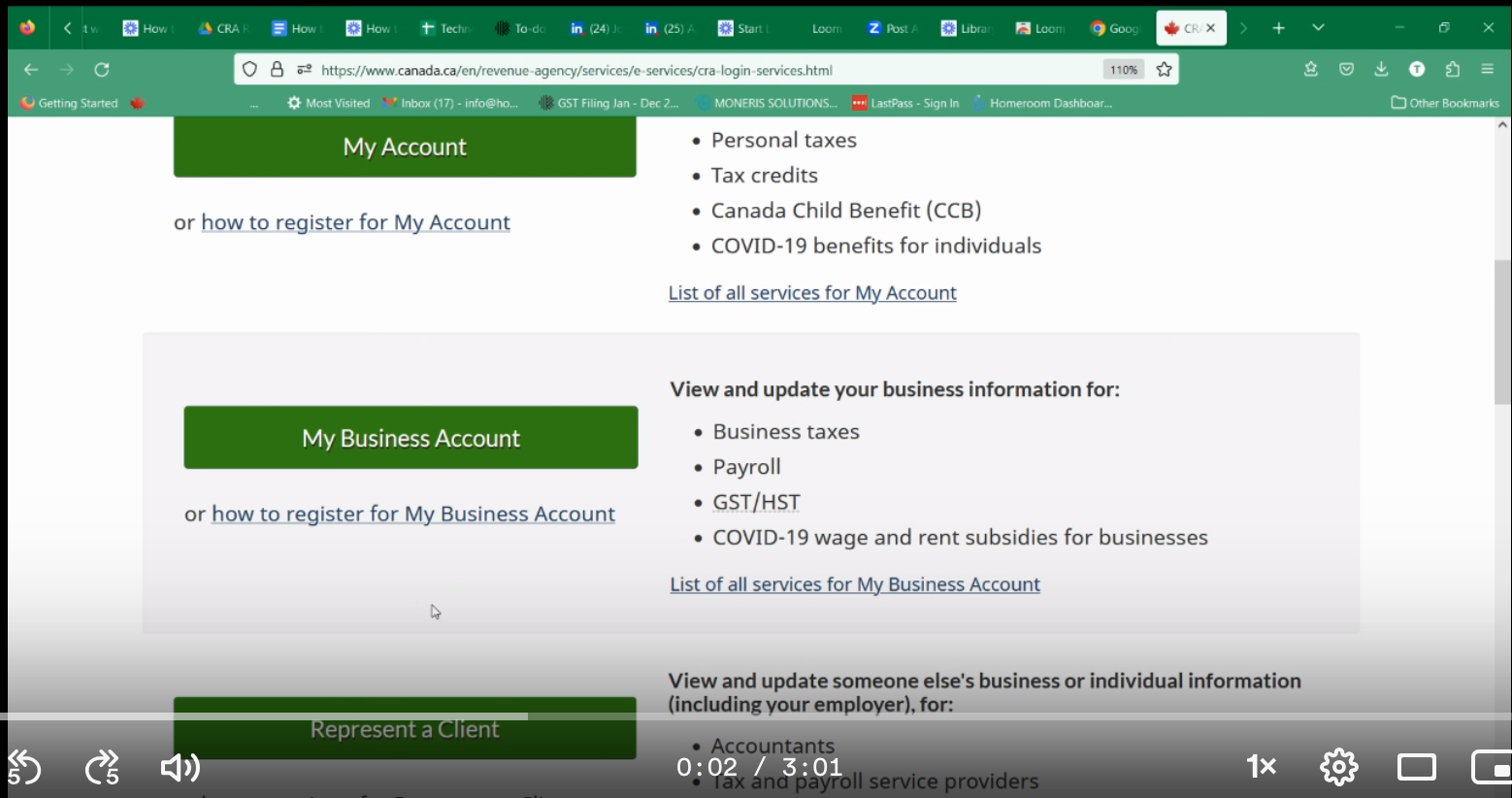Switch to the Techn tab

click(445, 28)
